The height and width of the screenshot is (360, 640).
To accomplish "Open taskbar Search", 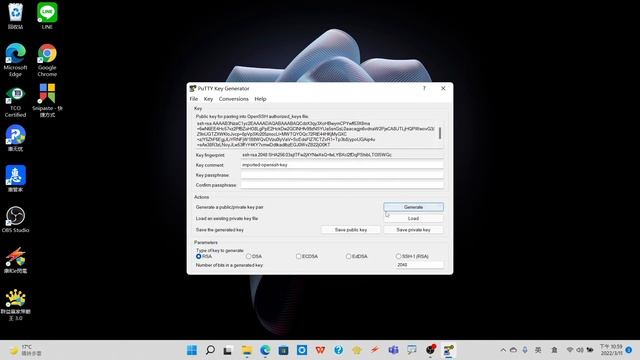I will click(x=210, y=350).
